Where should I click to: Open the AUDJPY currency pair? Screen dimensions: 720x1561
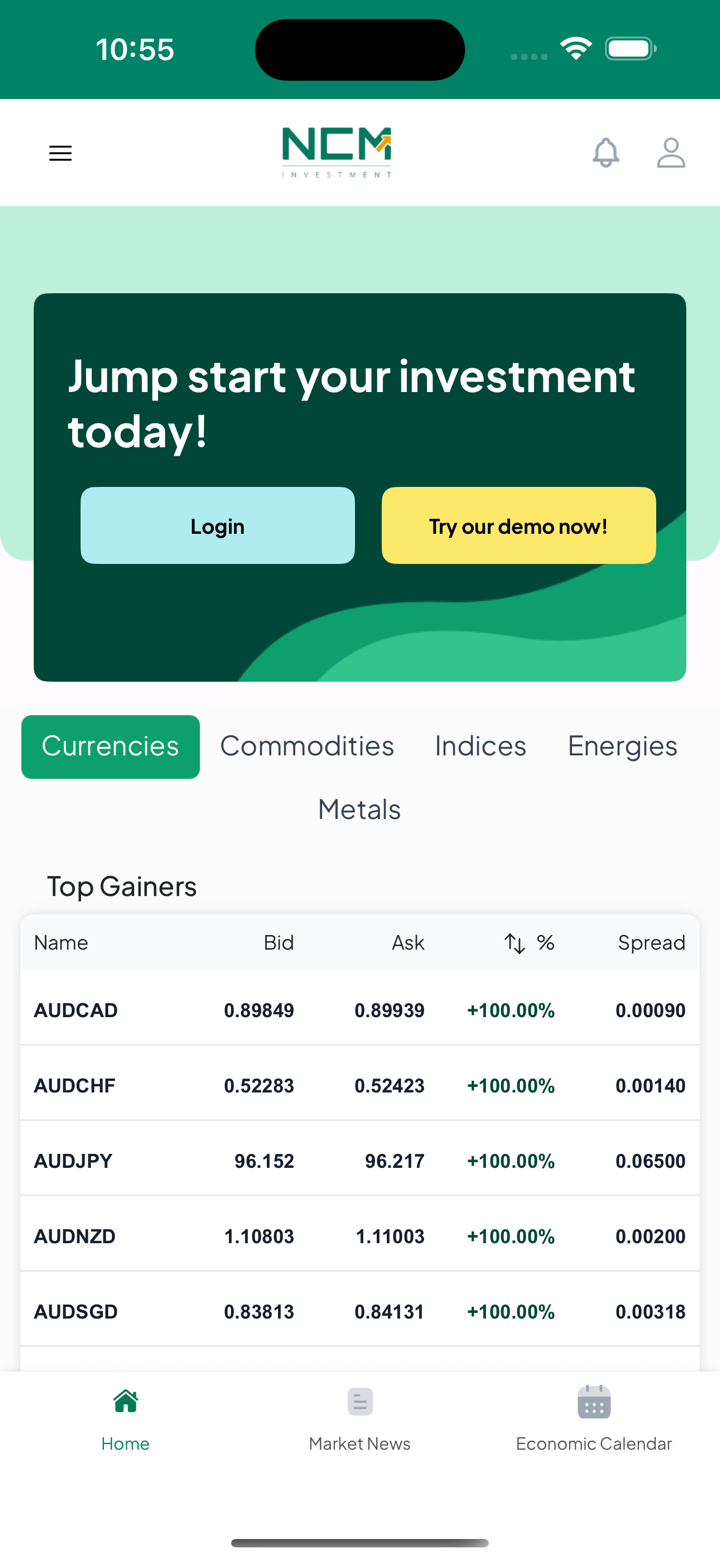359,1161
